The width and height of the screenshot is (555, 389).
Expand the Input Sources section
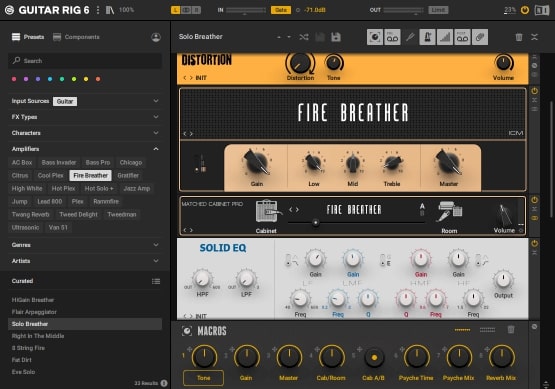pos(156,101)
